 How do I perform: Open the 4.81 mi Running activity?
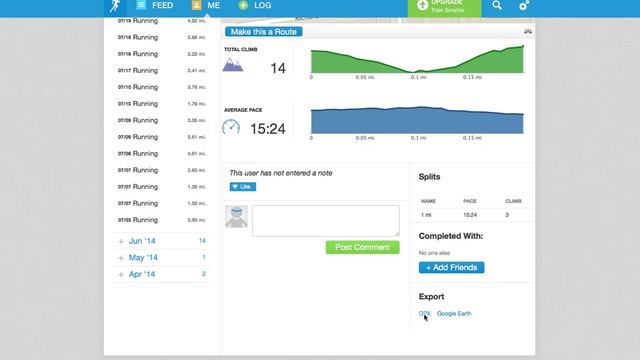point(162,153)
